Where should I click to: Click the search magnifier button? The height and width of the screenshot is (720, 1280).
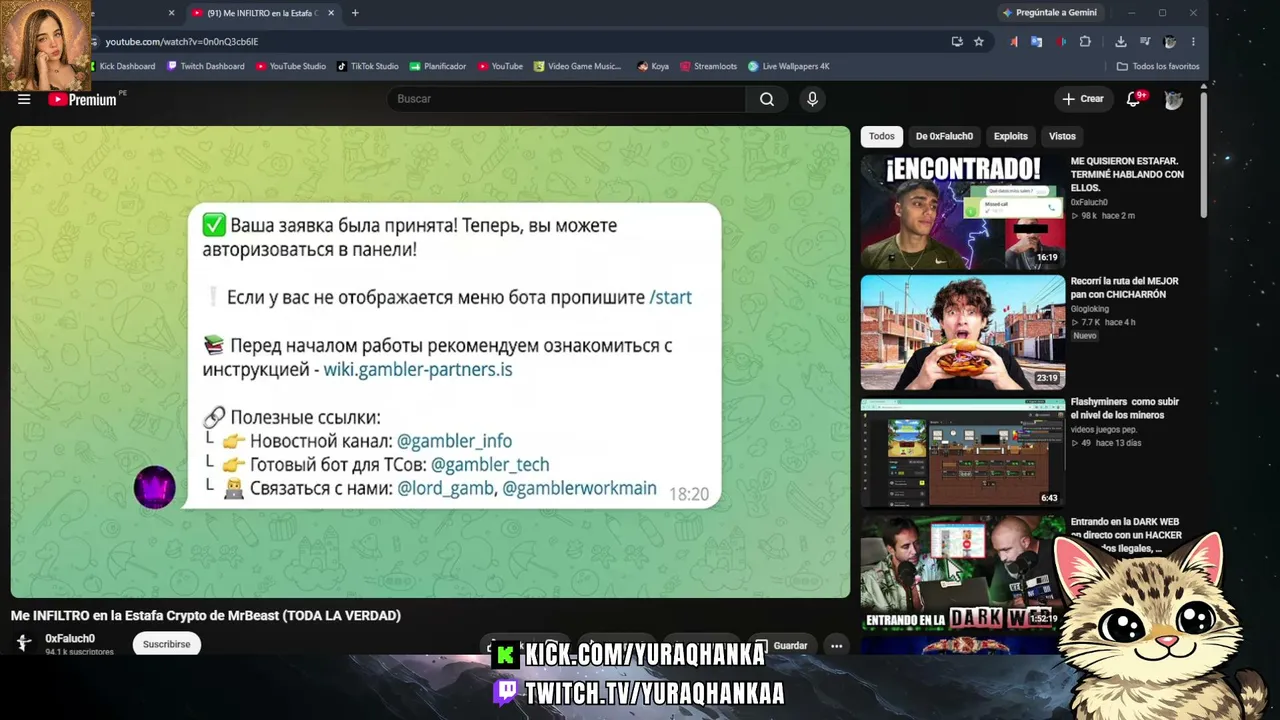point(767,99)
